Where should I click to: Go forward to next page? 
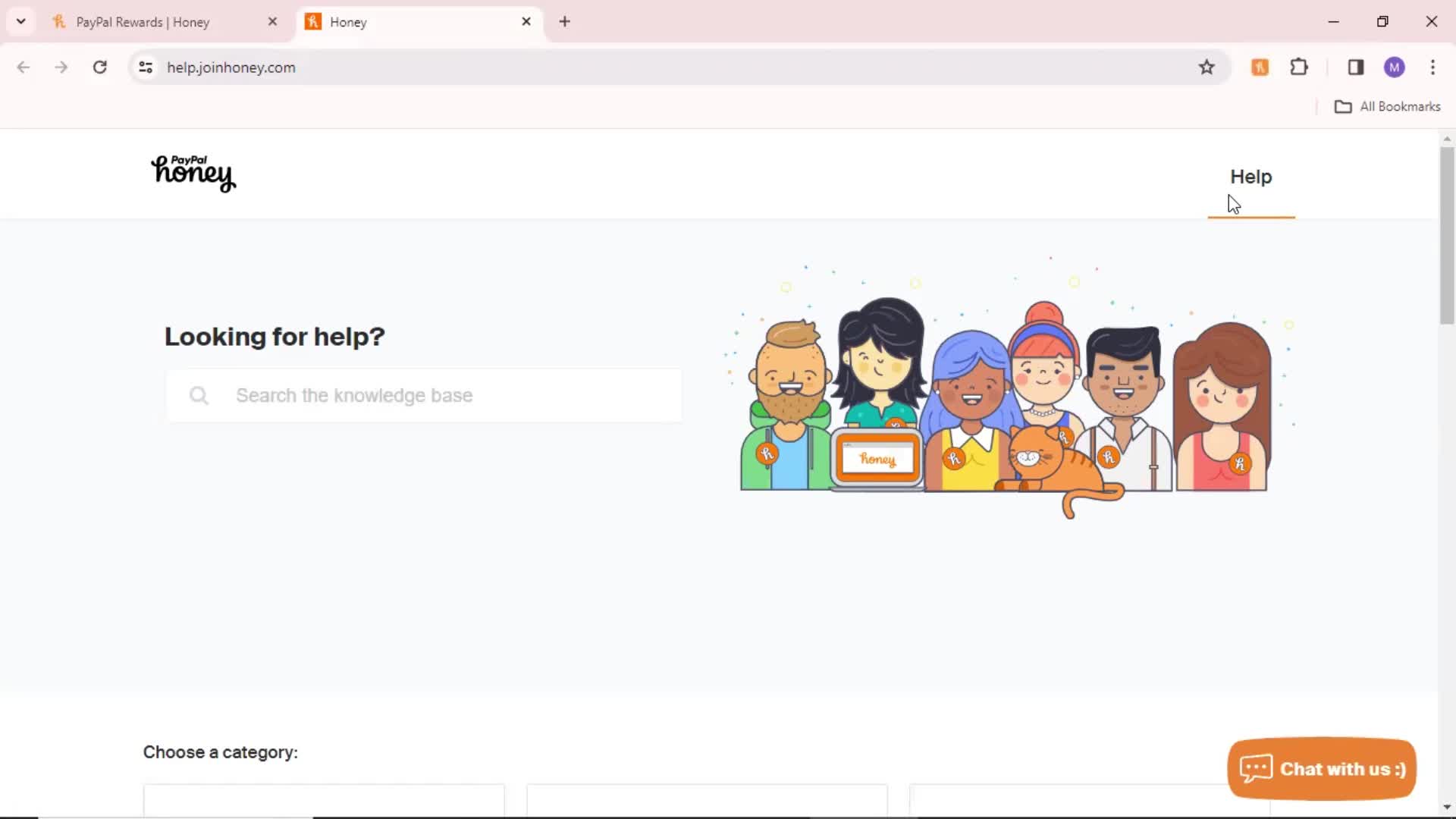tap(61, 67)
